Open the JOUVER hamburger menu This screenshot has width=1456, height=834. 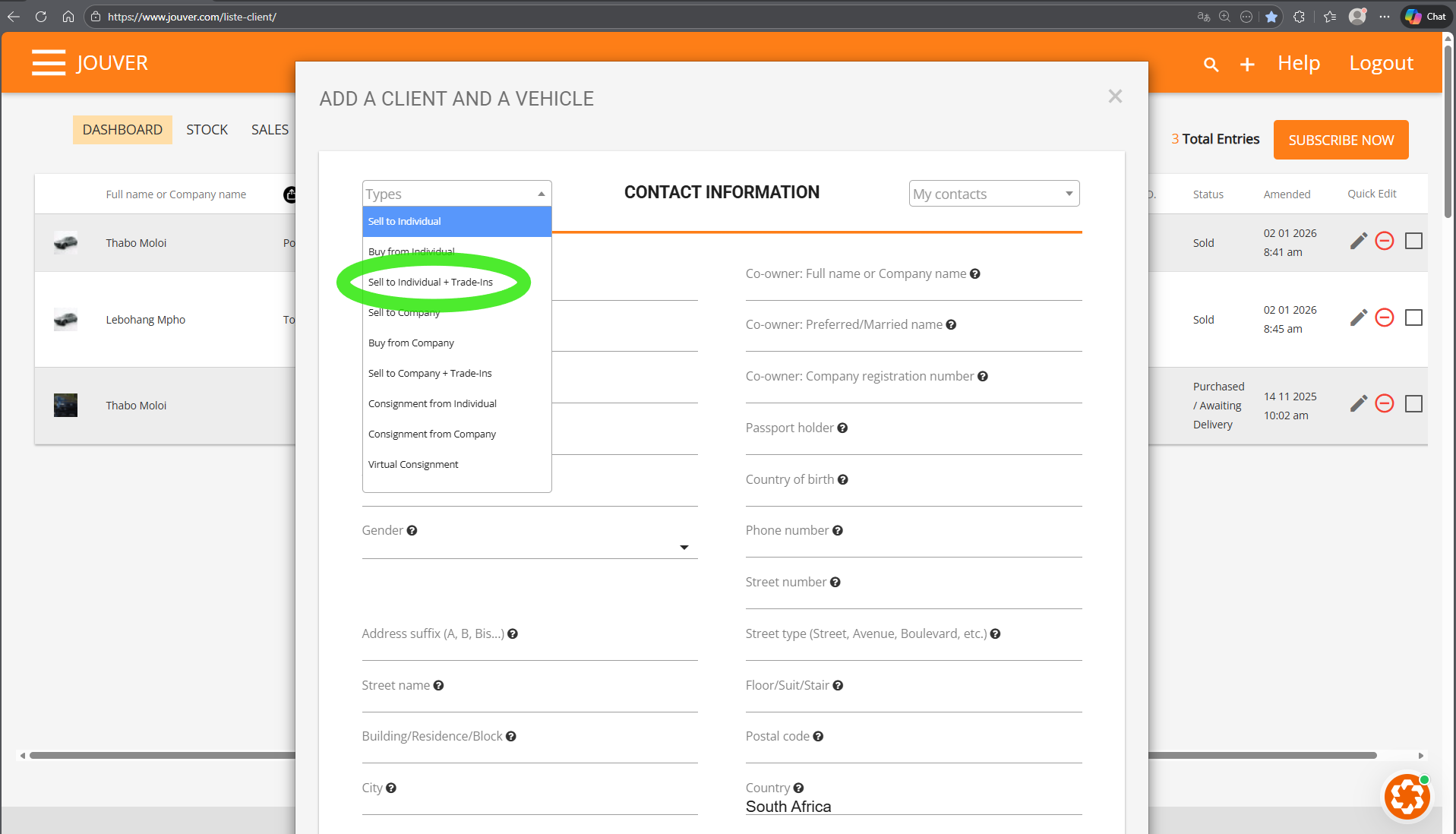49,63
